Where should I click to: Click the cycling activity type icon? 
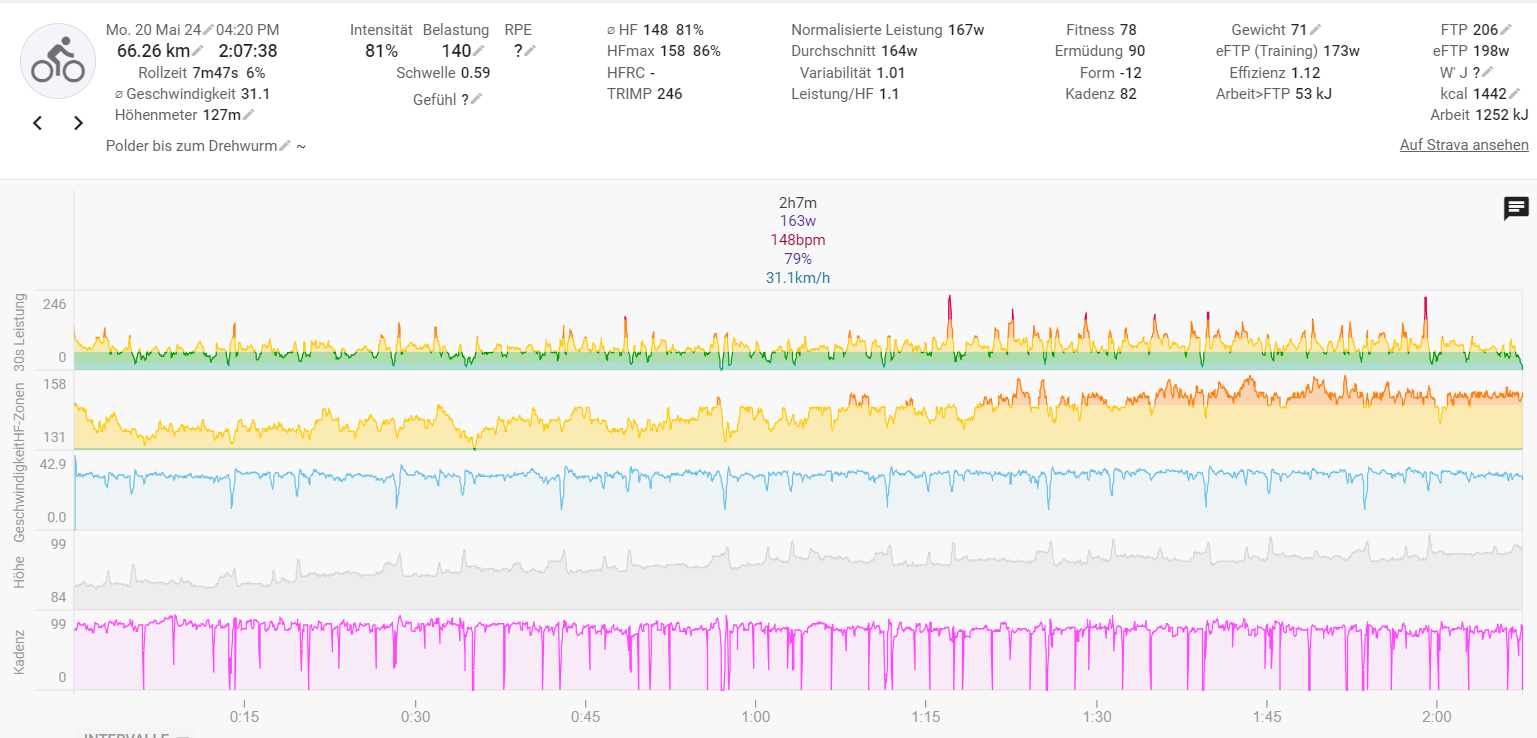pos(58,61)
